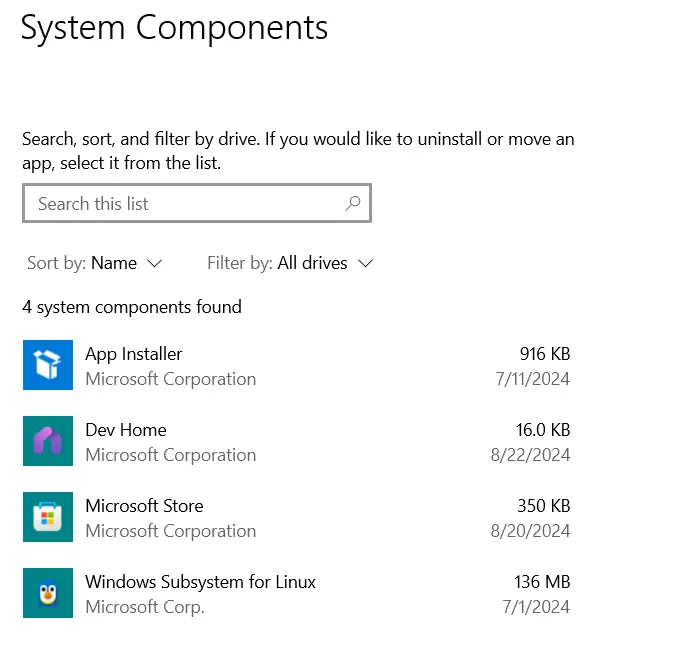Click the 350 KB Microsoft Store size
The image size is (688, 665).
[544, 506]
